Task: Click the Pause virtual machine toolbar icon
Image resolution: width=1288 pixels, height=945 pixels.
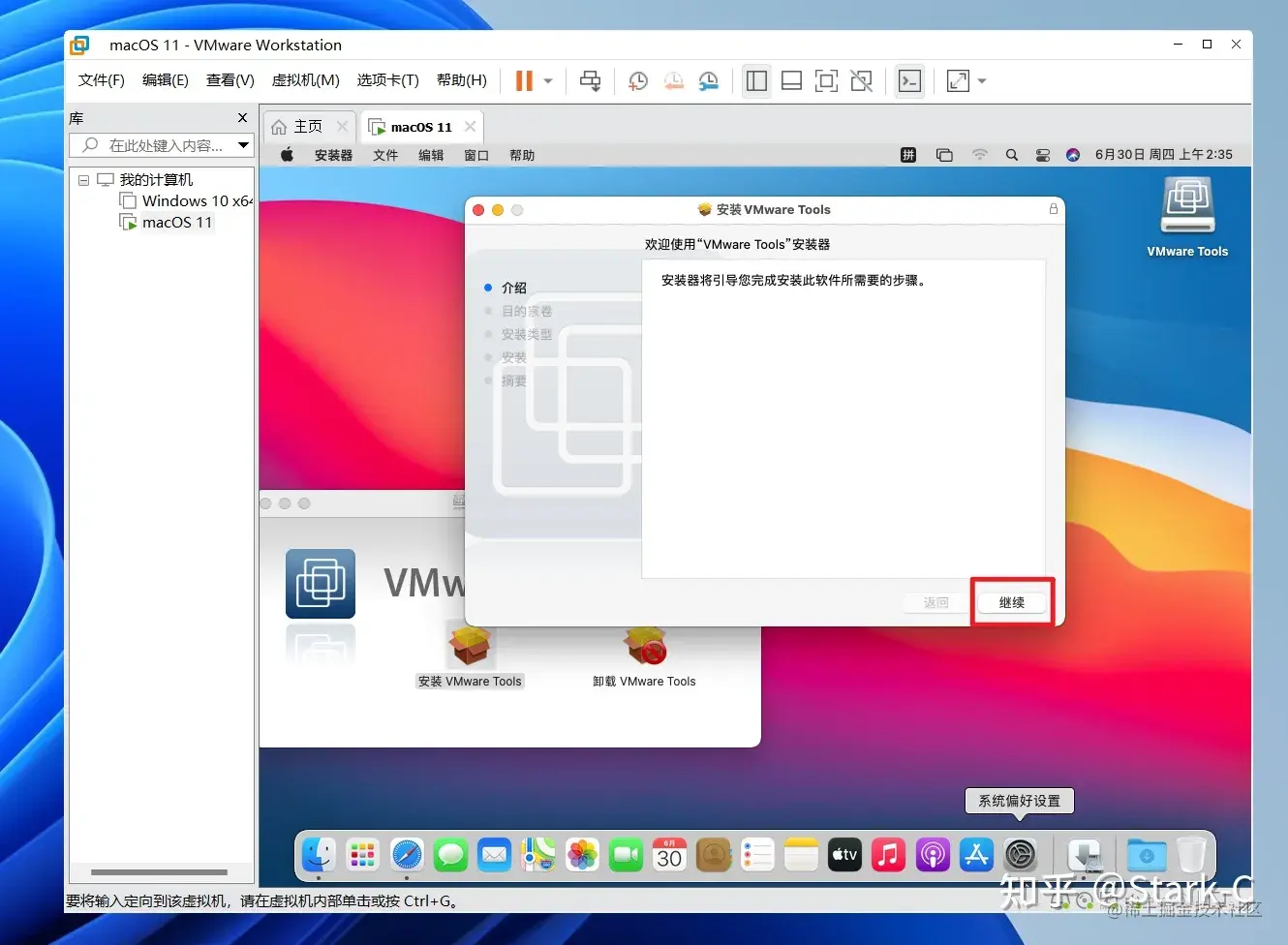Action: pos(524,81)
